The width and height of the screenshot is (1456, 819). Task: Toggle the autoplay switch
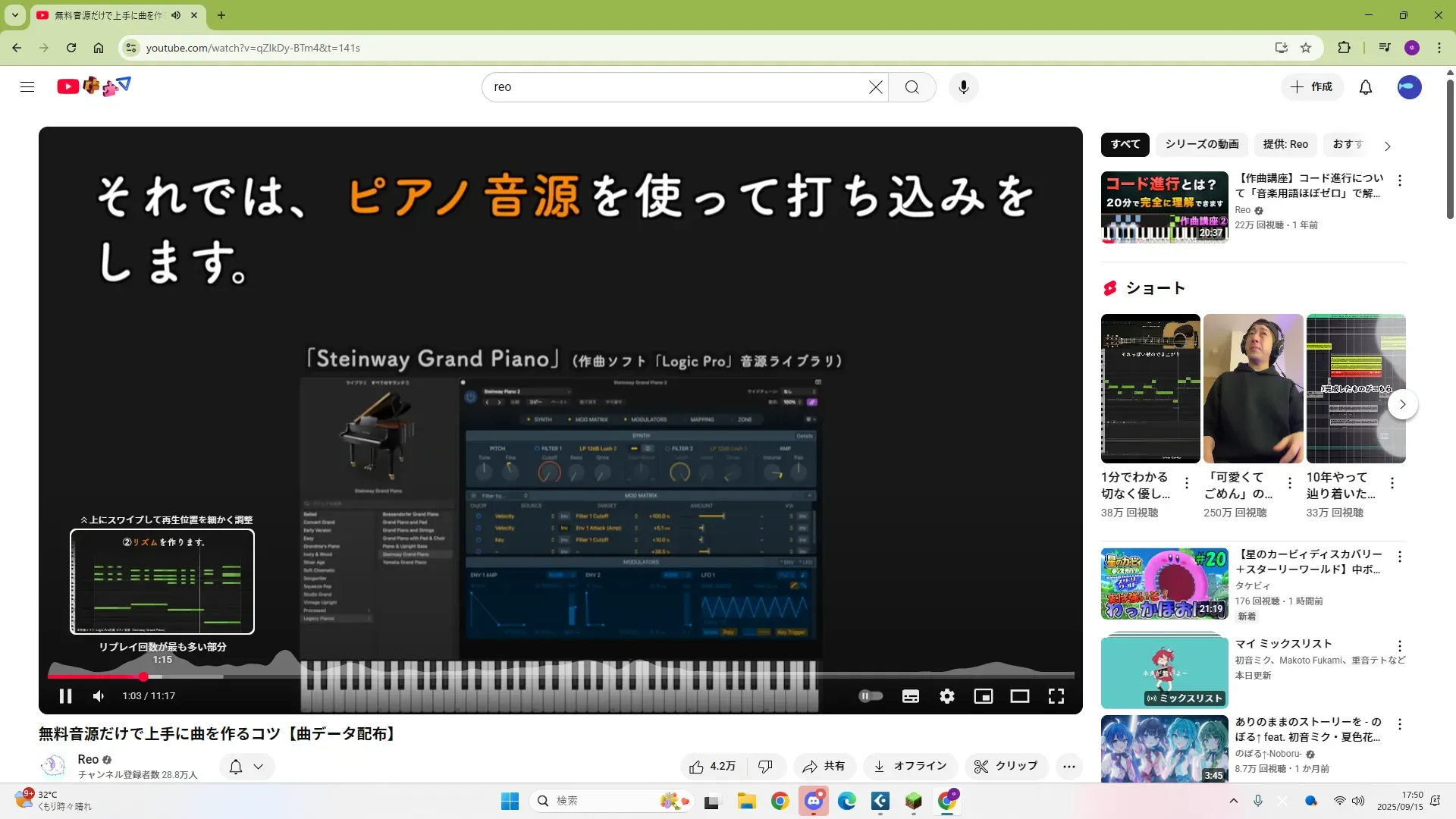pos(870,696)
